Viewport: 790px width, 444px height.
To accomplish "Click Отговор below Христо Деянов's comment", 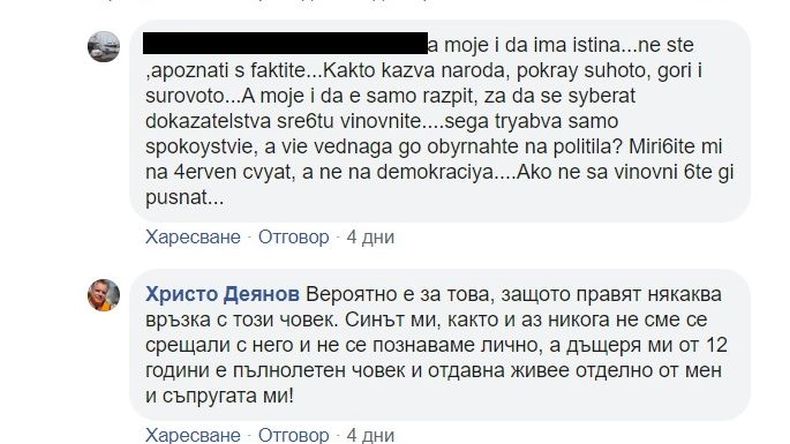I will click(293, 436).
